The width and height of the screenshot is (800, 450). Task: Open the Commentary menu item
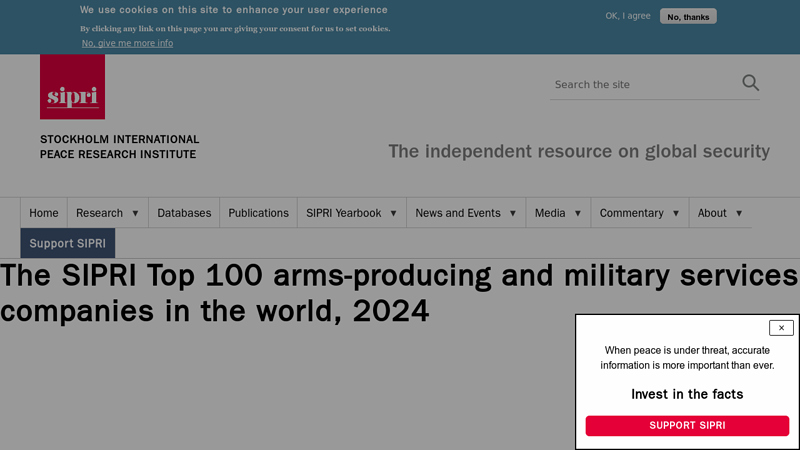tap(631, 213)
